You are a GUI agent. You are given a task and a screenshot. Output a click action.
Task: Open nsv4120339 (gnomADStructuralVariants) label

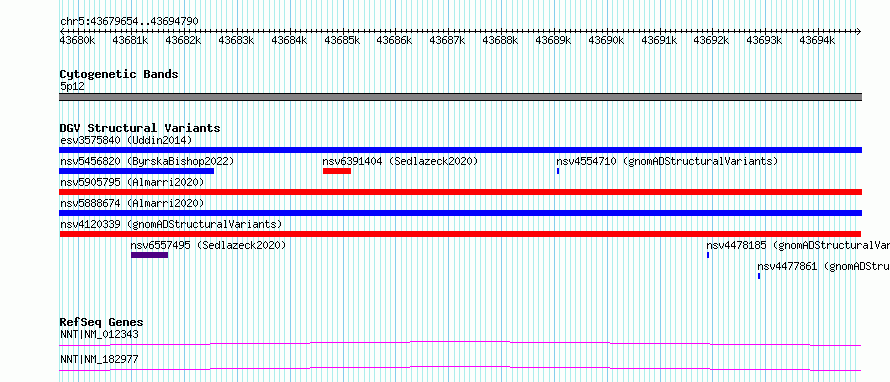click(171, 224)
